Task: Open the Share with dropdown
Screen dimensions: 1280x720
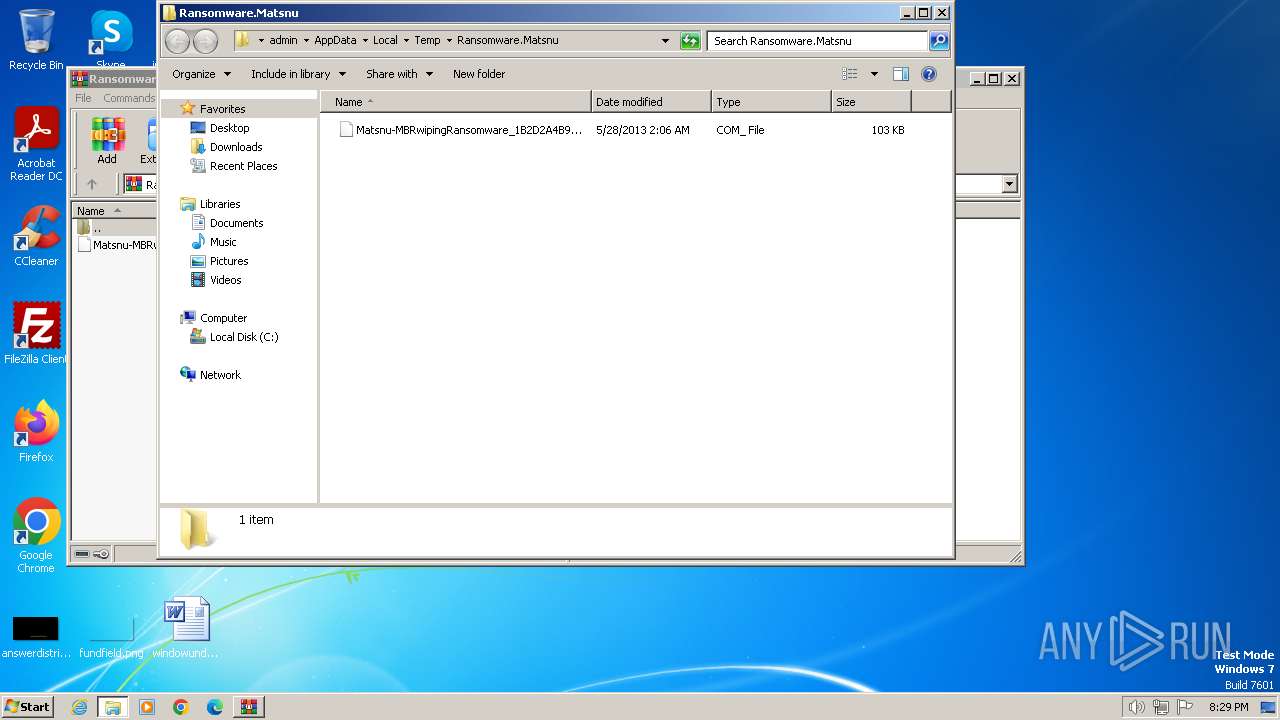Action: tap(399, 74)
